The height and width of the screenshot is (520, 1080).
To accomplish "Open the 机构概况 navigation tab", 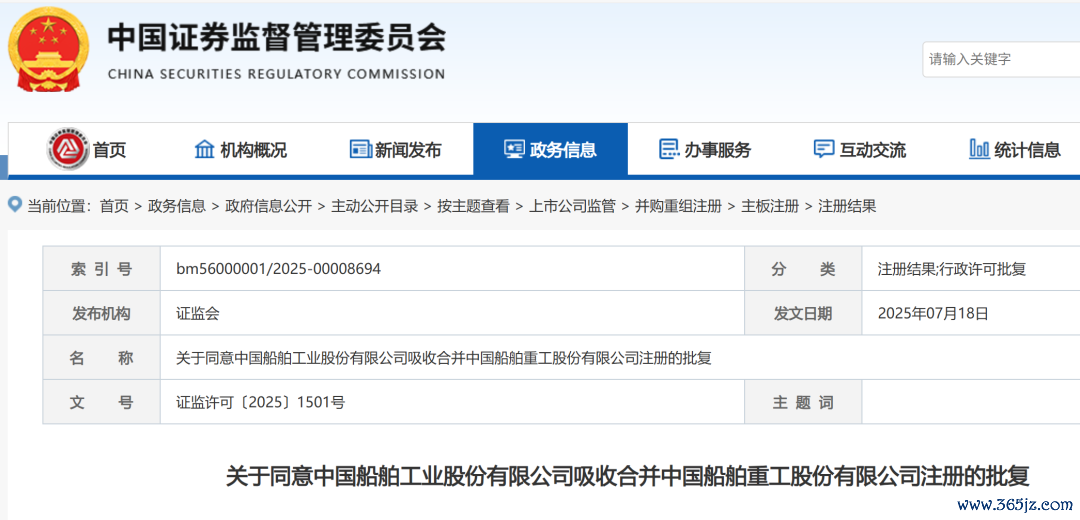I will pos(240,149).
